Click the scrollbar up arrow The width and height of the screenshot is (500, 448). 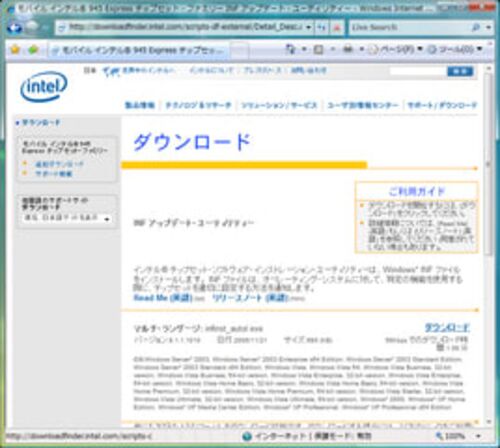coord(488,69)
